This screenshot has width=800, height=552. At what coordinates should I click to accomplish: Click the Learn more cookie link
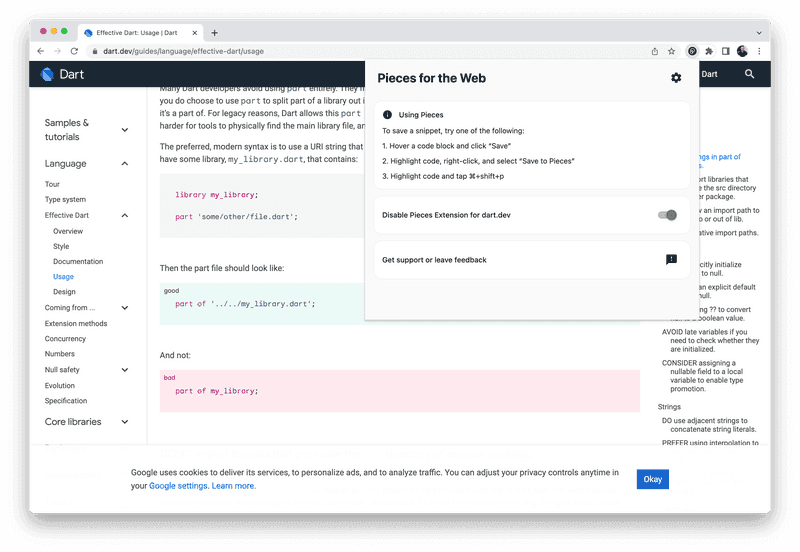(x=233, y=486)
